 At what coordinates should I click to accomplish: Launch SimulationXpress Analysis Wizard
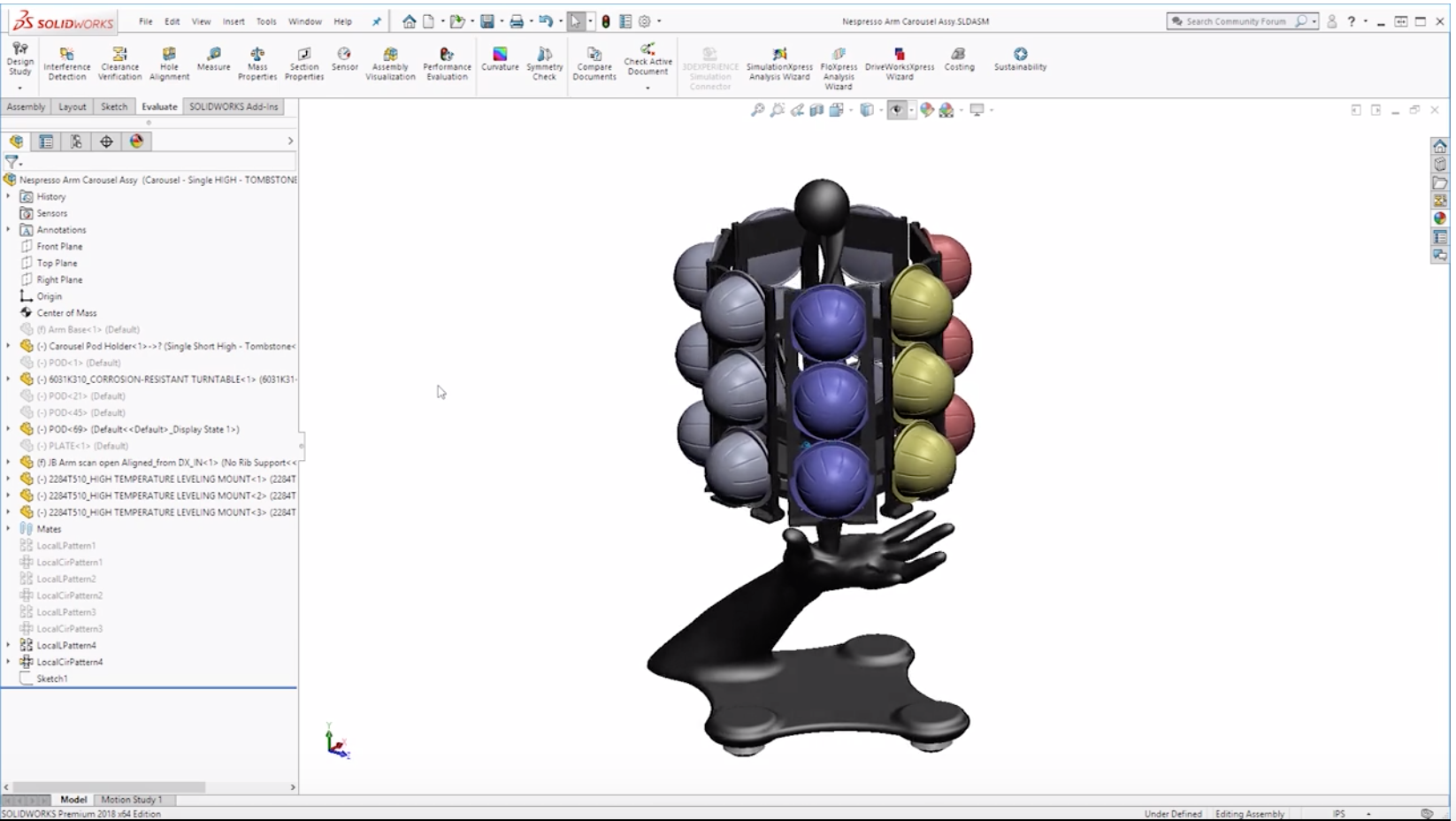point(778,65)
